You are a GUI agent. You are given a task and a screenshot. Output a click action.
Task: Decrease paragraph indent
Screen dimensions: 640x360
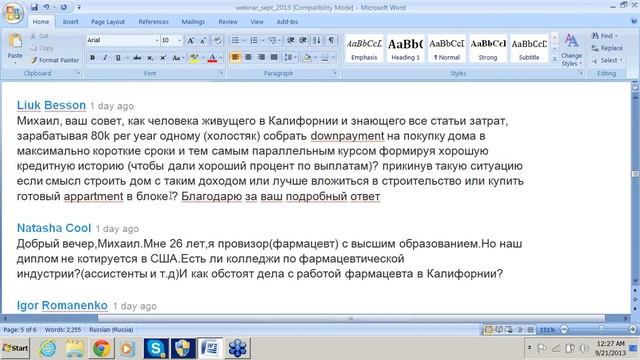click(x=291, y=40)
